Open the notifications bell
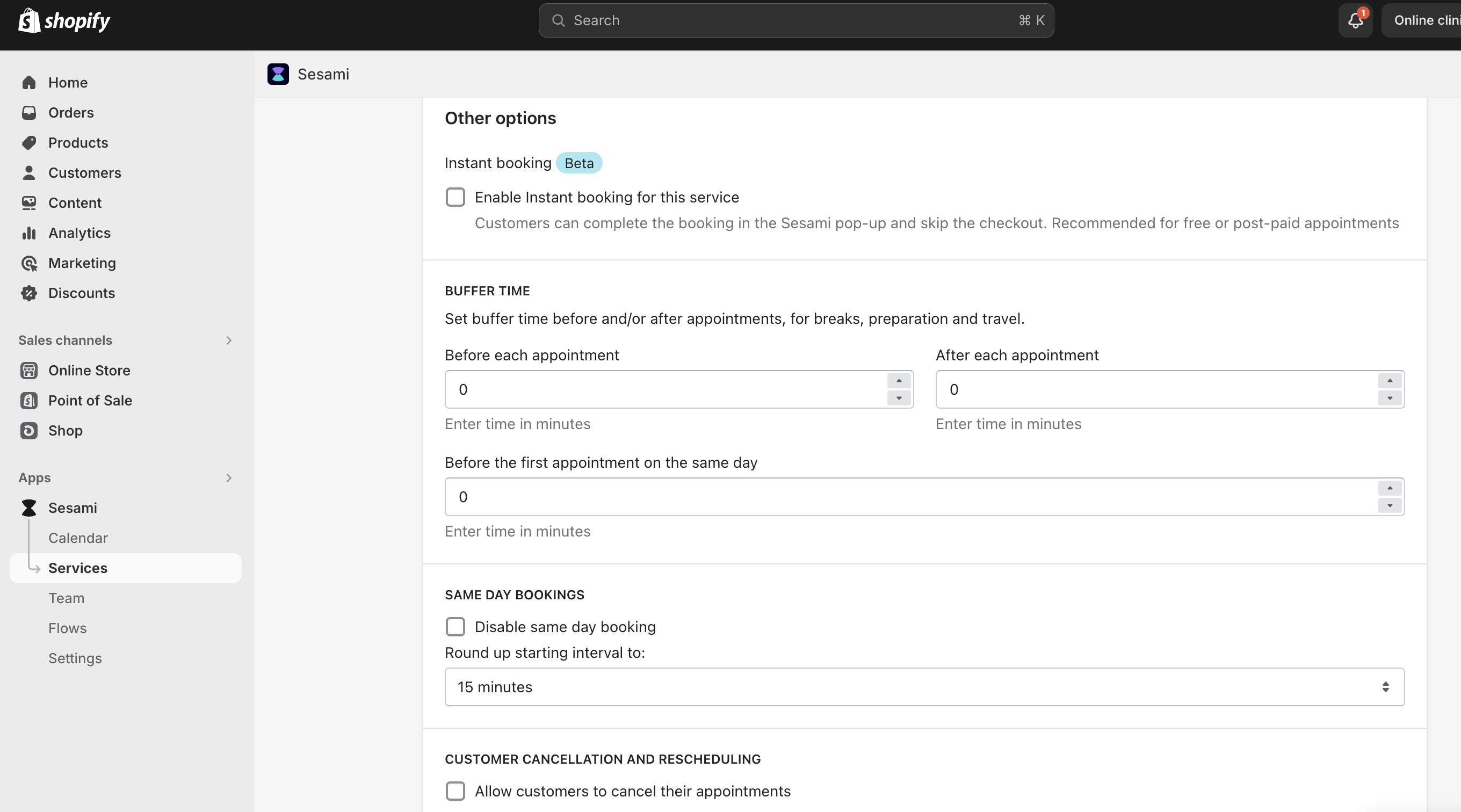The width and height of the screenshot is (1461, 812). 1355,20
